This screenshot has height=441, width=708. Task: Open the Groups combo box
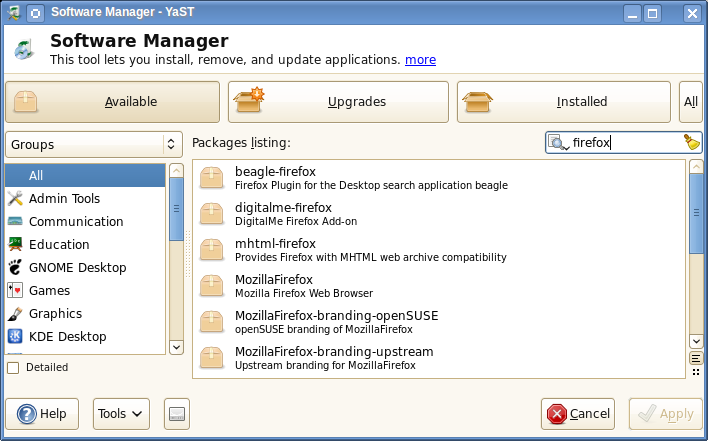tap(94, 144)
